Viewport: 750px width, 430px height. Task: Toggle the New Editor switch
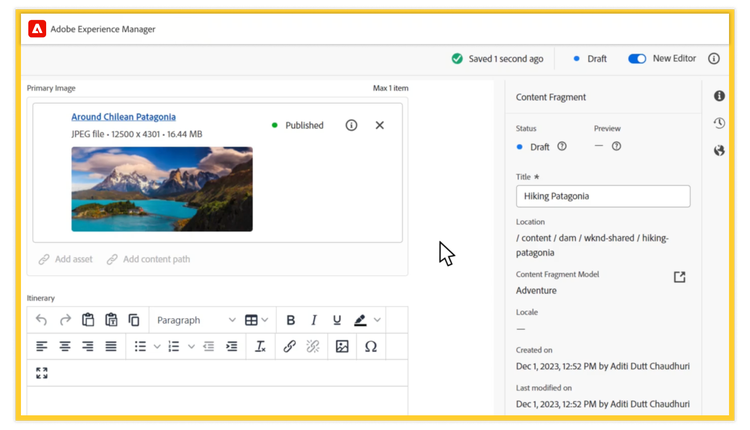pyautogui.click(x=636, y=59)
